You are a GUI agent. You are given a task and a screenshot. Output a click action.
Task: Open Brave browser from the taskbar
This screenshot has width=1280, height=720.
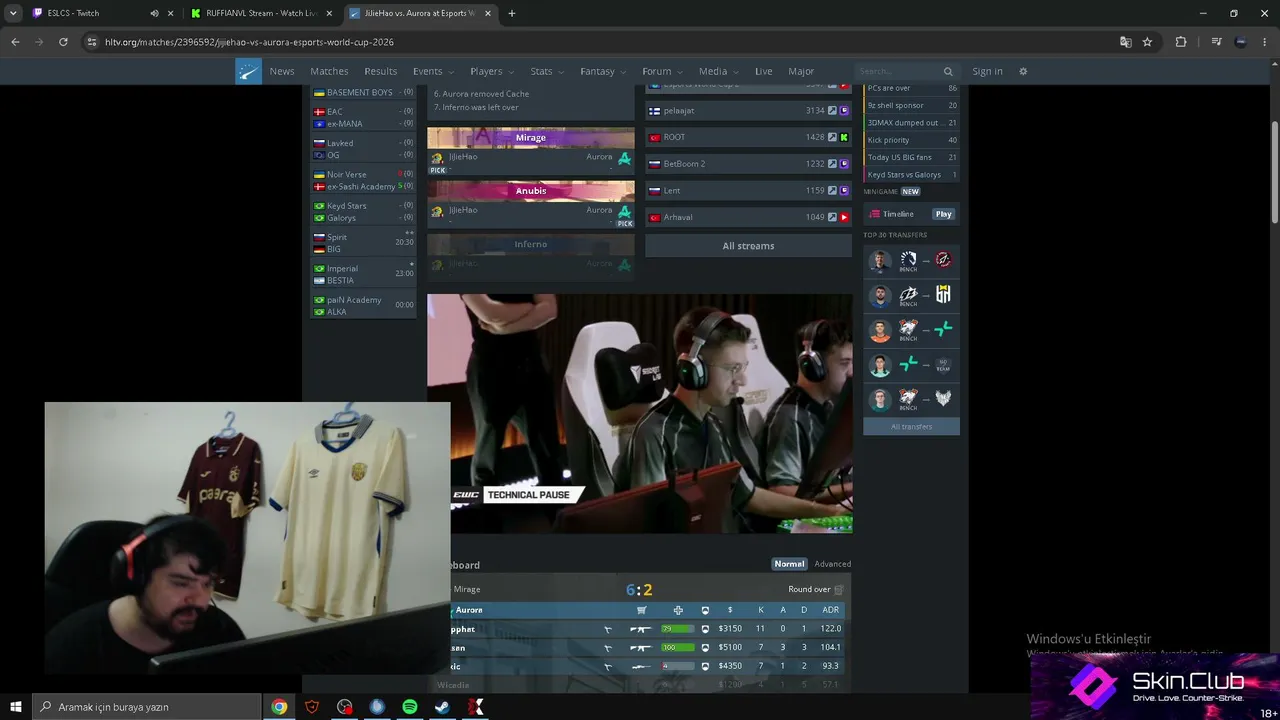(312, 707)
